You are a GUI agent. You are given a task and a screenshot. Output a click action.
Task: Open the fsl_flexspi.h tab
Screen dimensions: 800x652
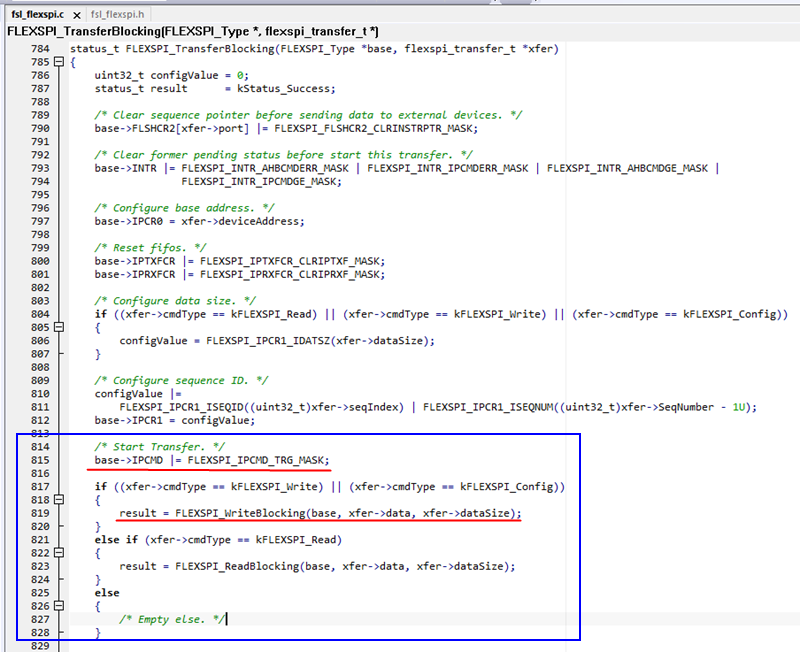pos(117,15)
